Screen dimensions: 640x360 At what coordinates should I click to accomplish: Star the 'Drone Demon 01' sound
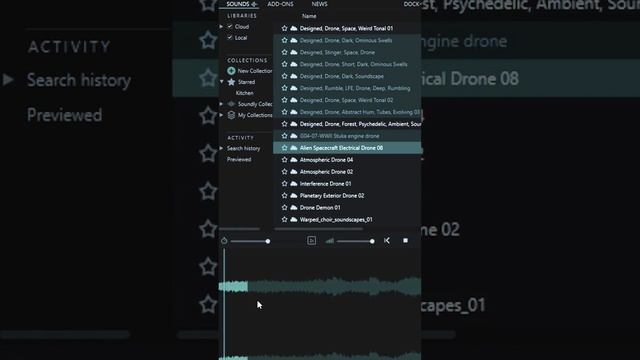tap(284, 207)
